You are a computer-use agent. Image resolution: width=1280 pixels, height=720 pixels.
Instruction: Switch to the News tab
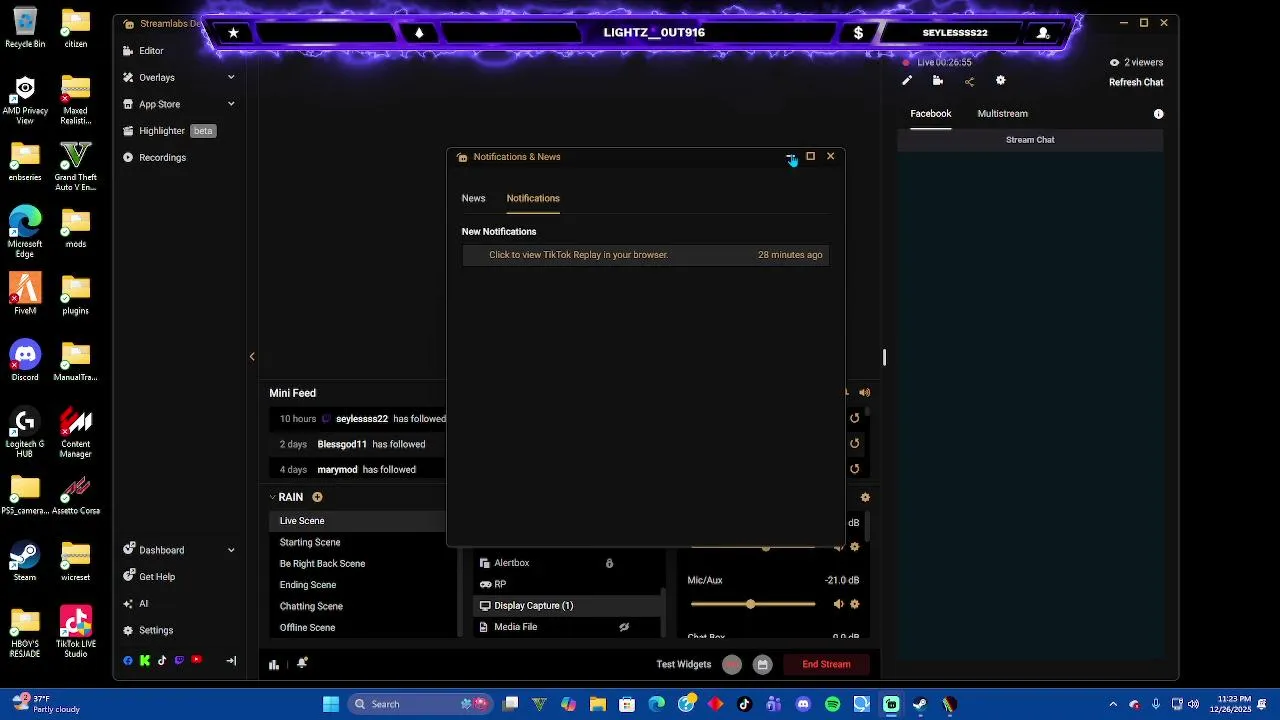(473, 198)
